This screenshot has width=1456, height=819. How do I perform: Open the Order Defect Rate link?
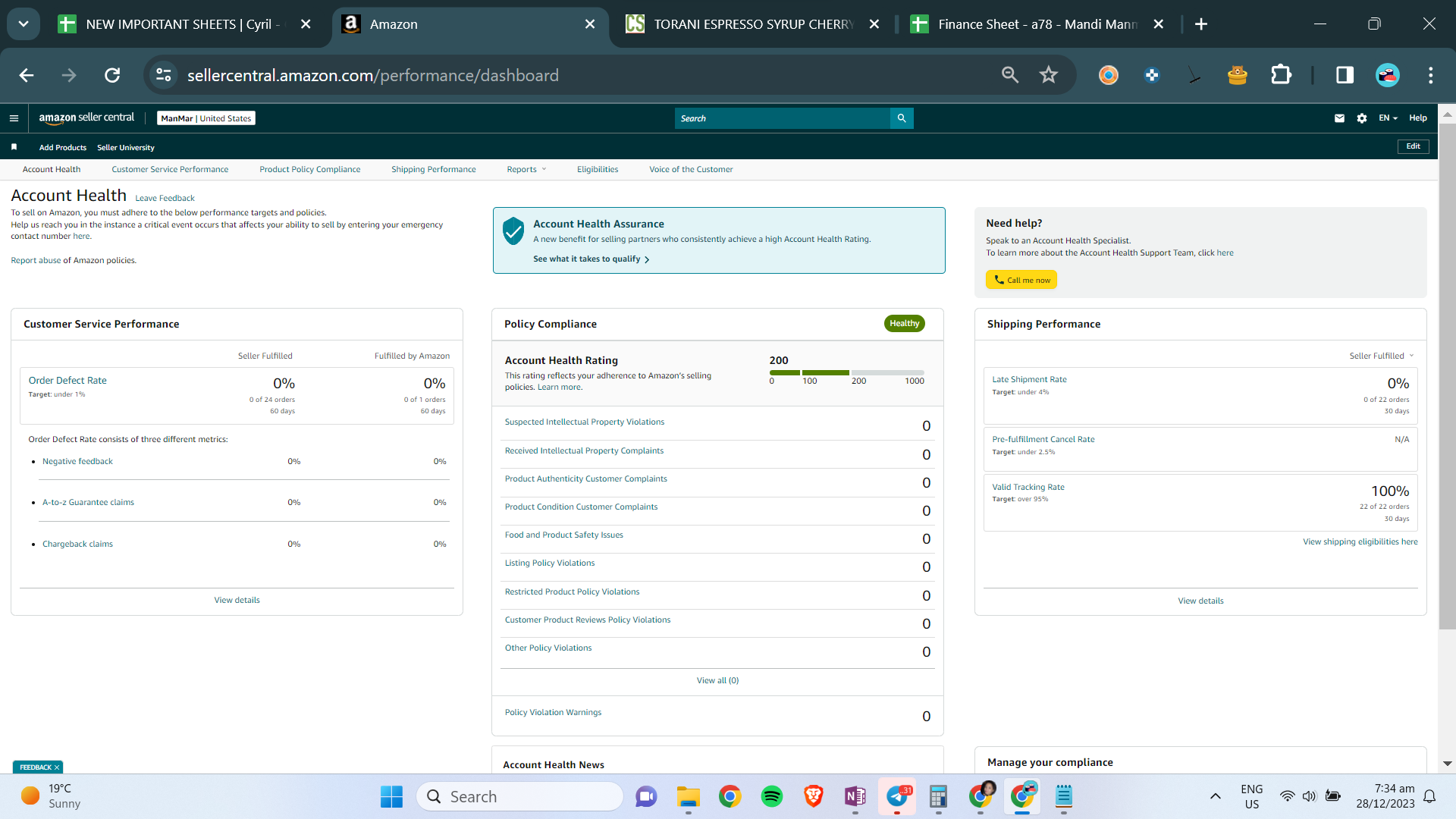click(67, 381)
